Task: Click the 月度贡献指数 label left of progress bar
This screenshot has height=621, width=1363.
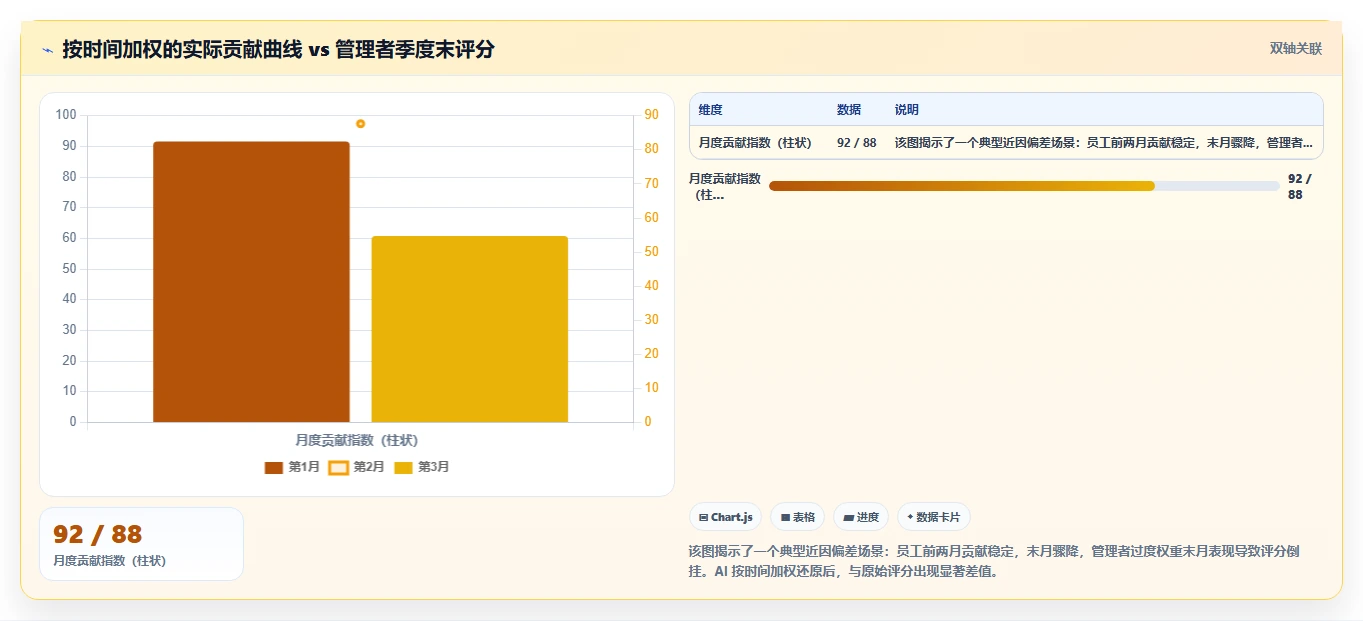Action: coord(725,187)
